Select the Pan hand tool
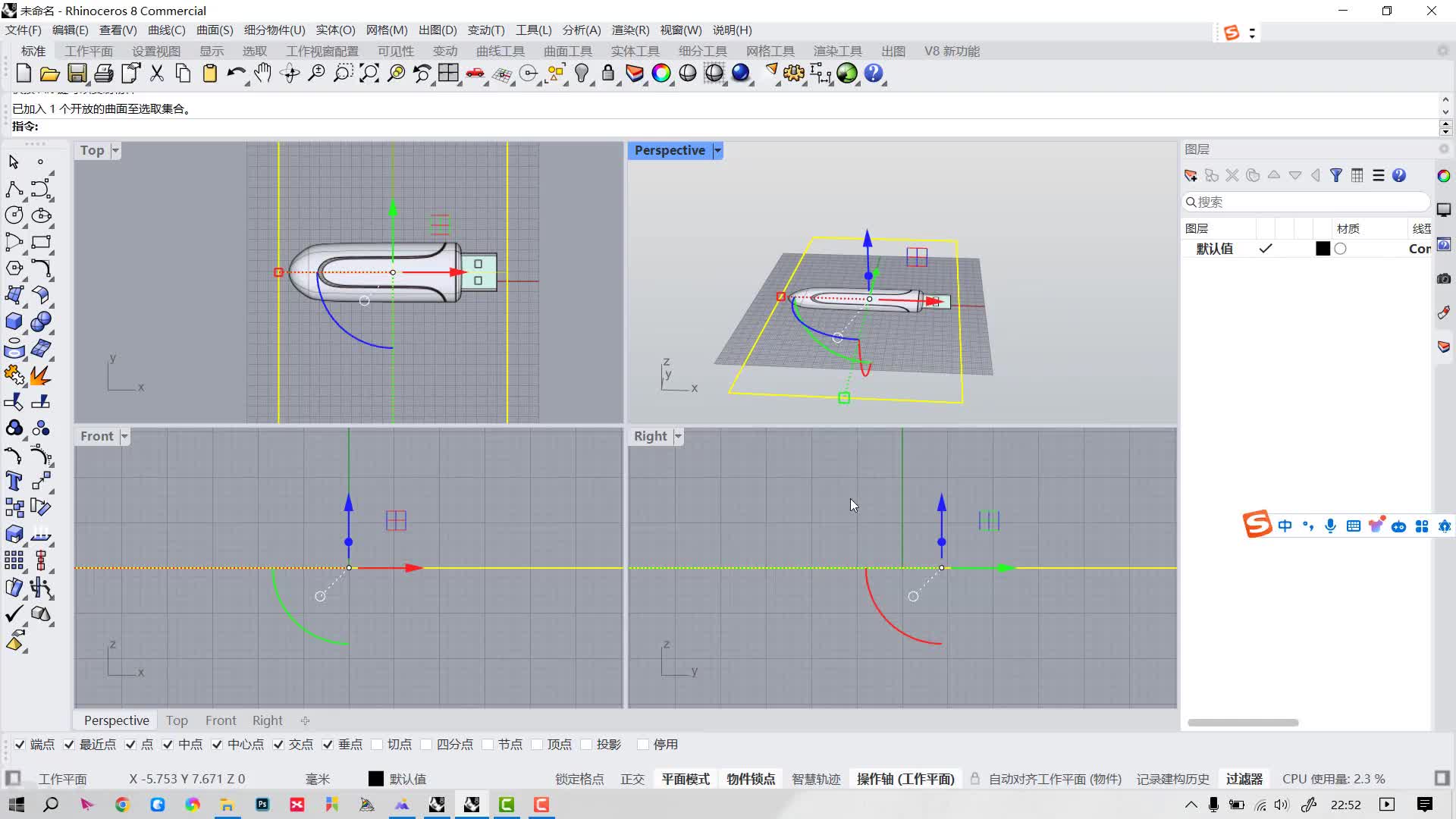The height and width of the screenshot is (819, 1456). click(262, 73)
